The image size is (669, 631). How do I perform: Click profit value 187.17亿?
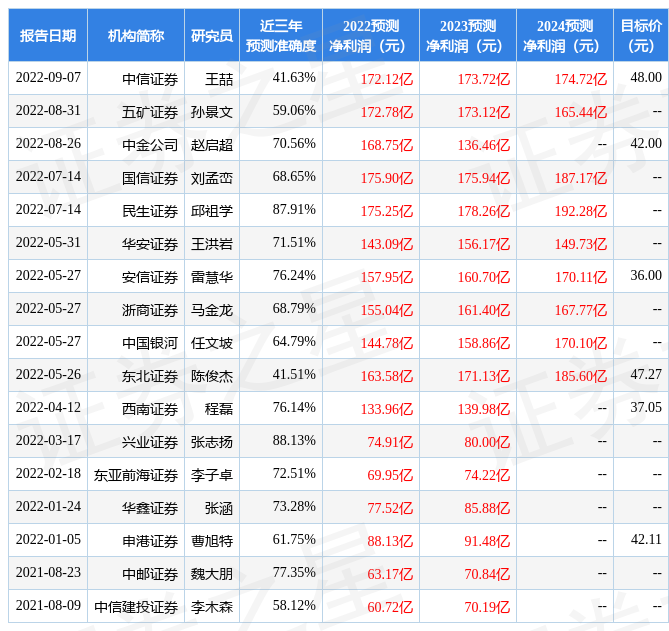[x=581, y=178]
